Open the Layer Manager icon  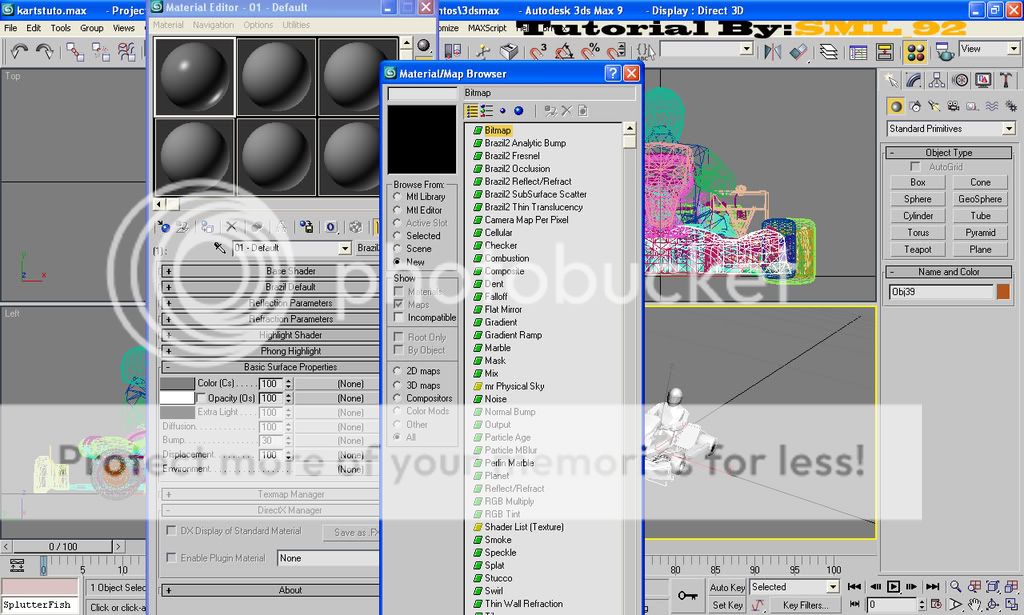pyautogui.click(x=828, y=52)
